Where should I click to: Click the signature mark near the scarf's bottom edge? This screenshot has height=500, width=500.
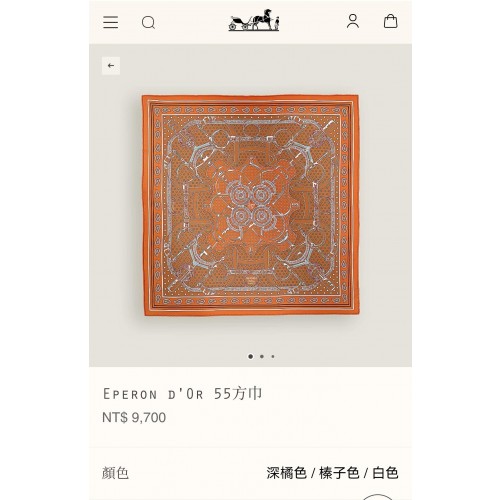[x=251, y=279]
